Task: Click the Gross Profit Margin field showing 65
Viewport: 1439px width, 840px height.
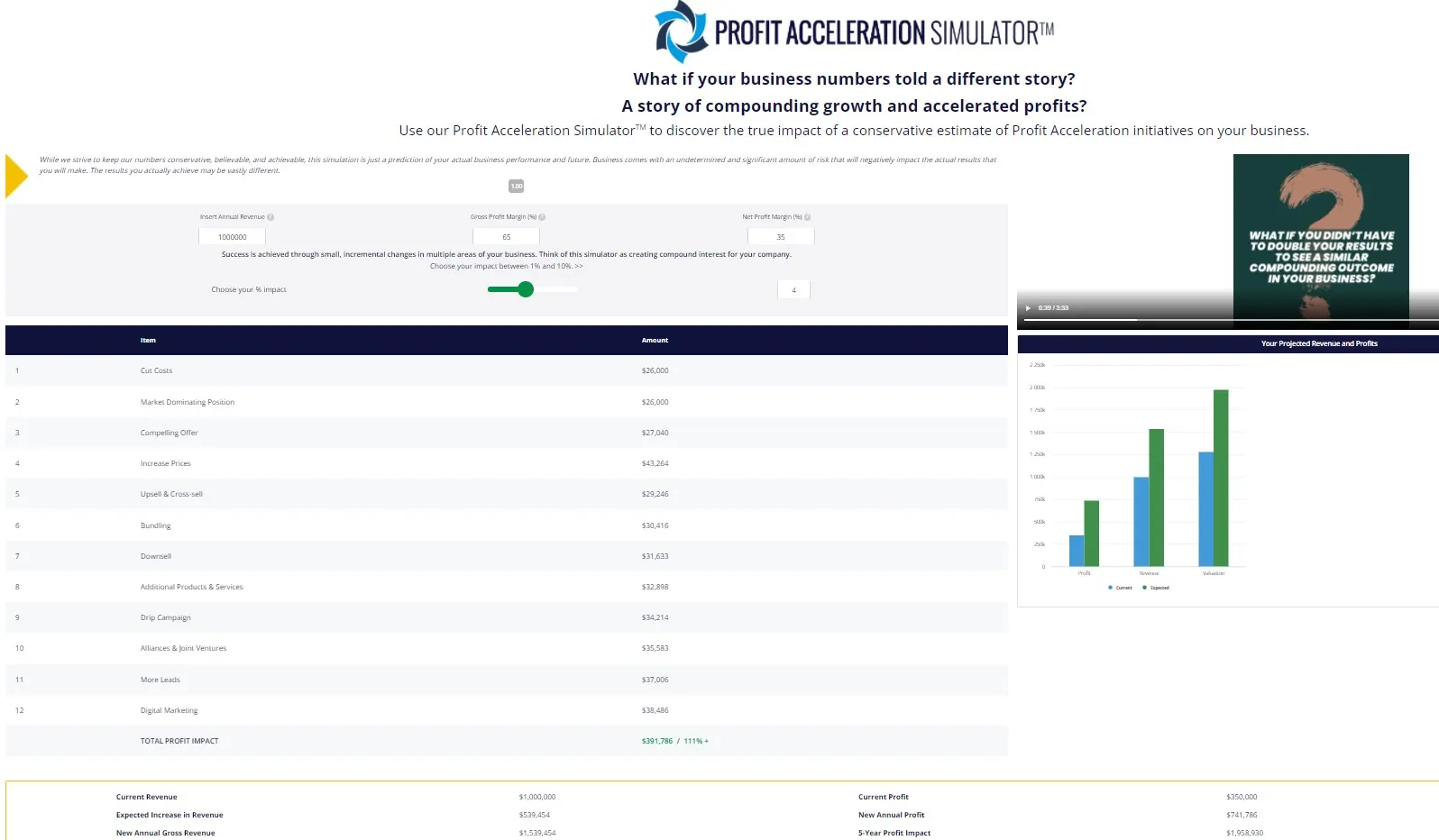Action: [x=506, y=237]
